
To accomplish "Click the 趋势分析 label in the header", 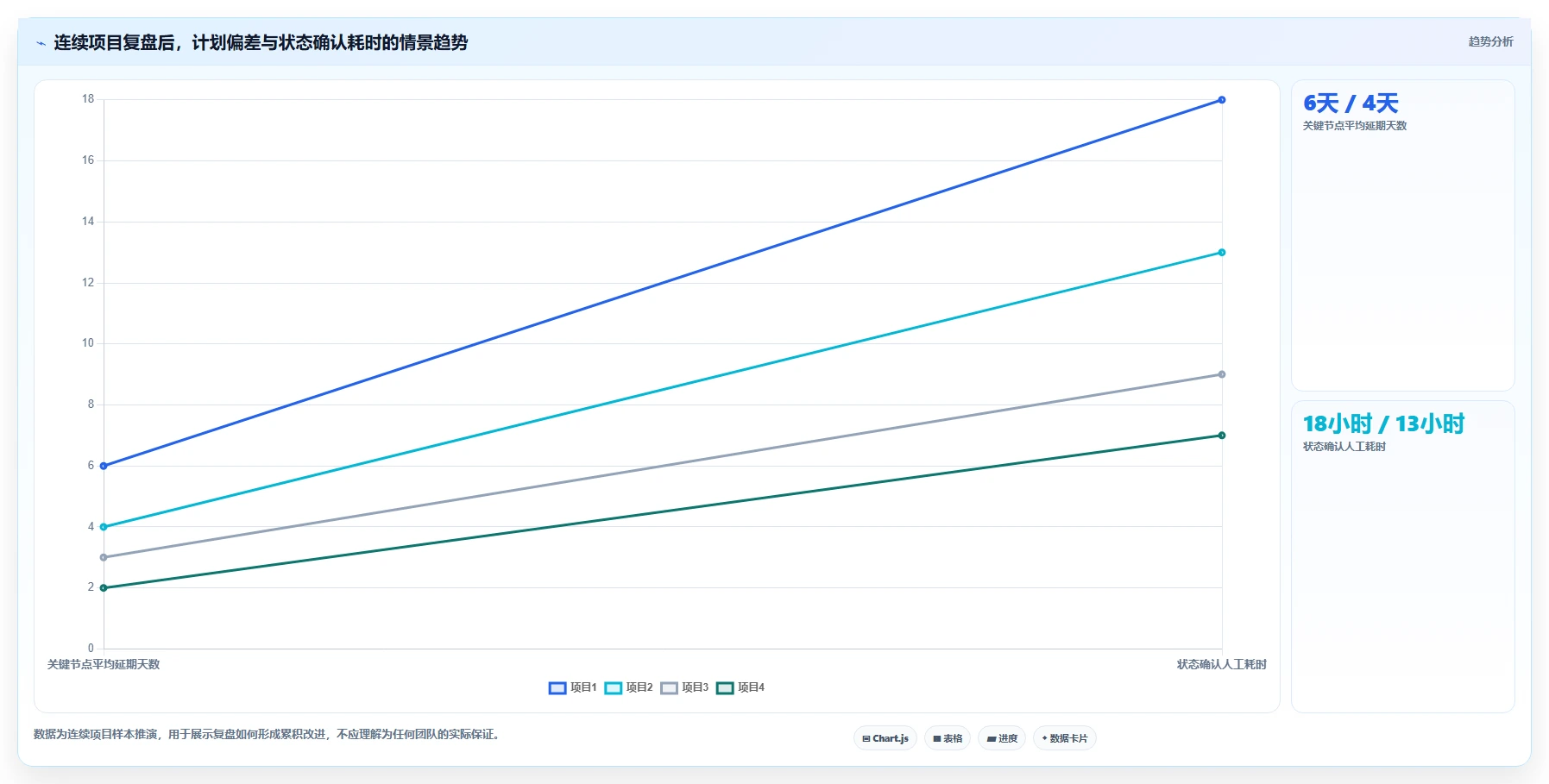I will tap(1490, 41).
